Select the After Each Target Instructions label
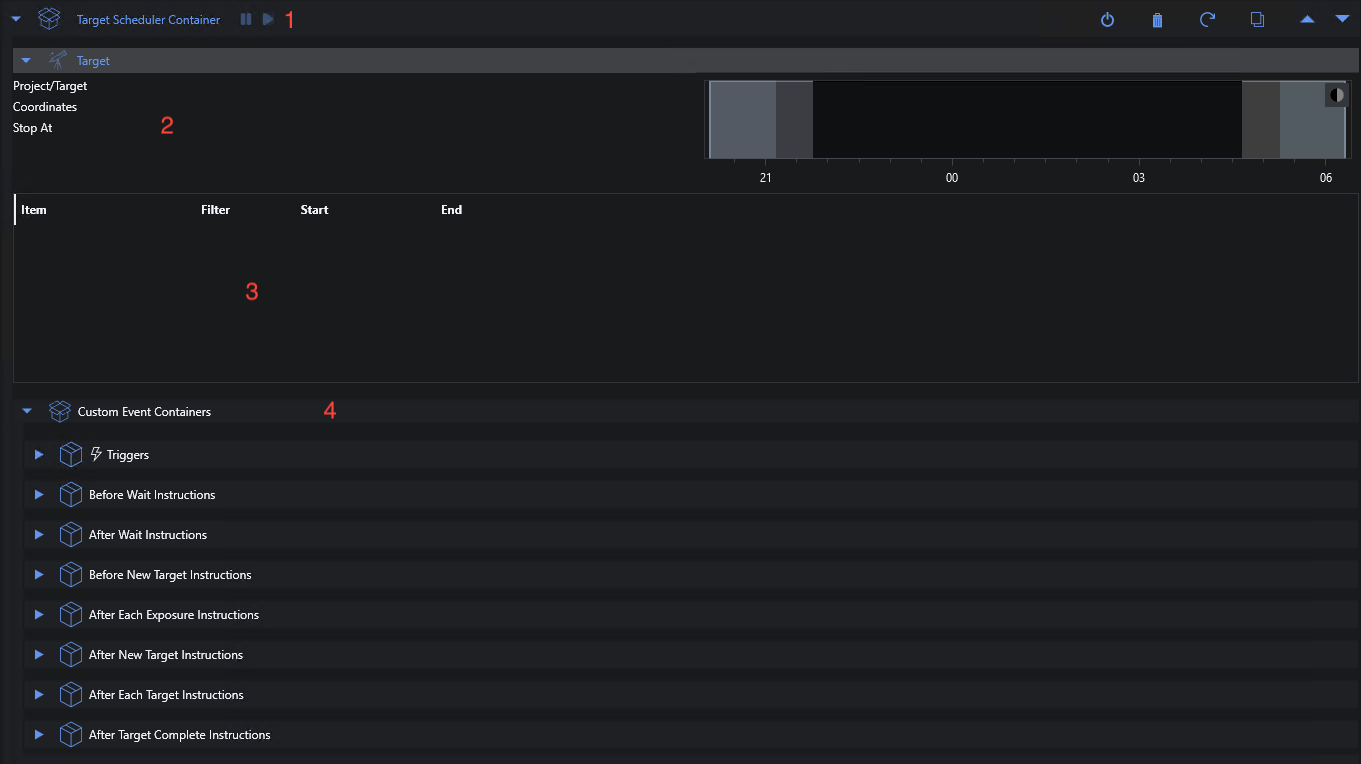Viewport: 1361px width, 764px height. point(166,695)
